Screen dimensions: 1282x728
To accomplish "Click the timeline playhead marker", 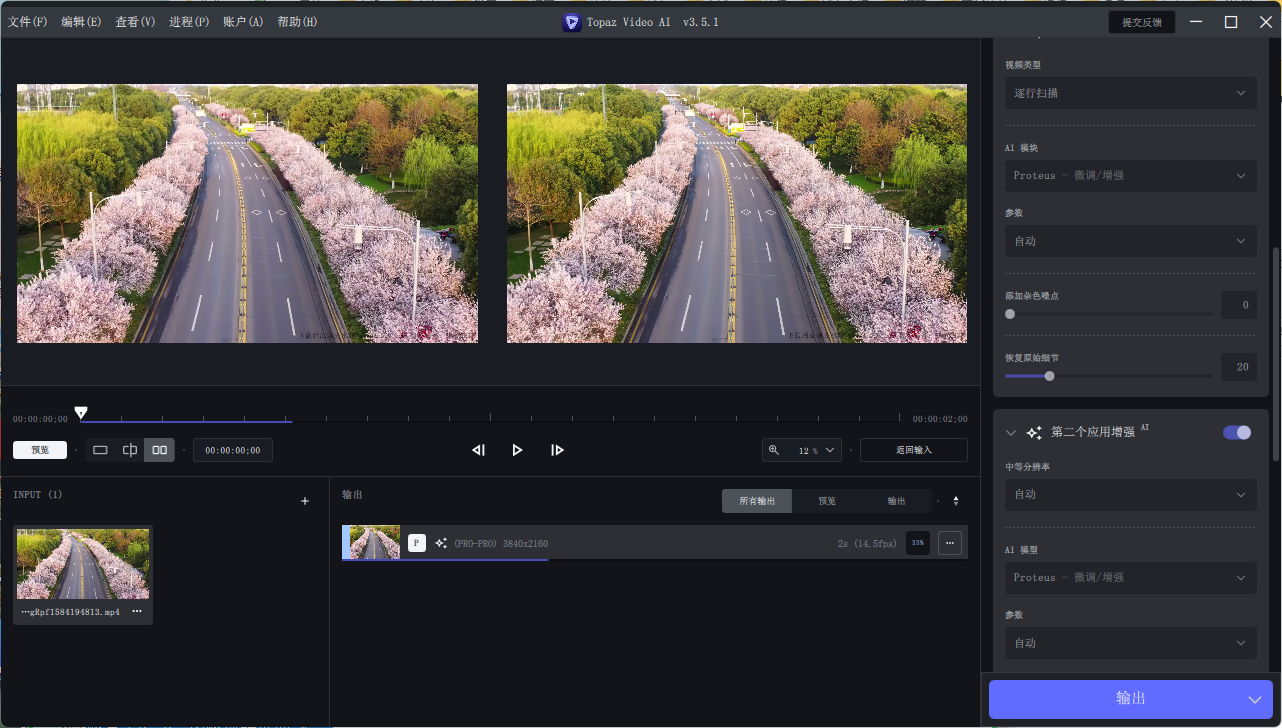I will click(x=81, y=412).
